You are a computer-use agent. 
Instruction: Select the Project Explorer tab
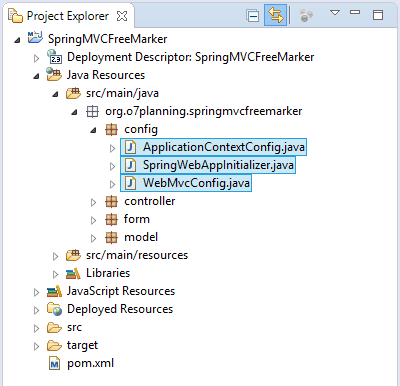tap(68, 16)
